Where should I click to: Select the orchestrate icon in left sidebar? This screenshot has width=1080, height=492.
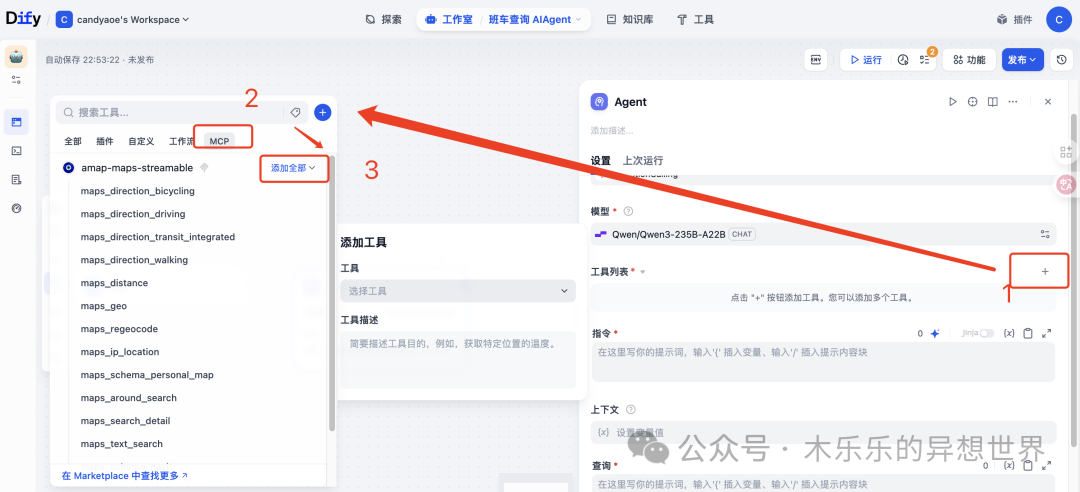[x=17, y=122]
